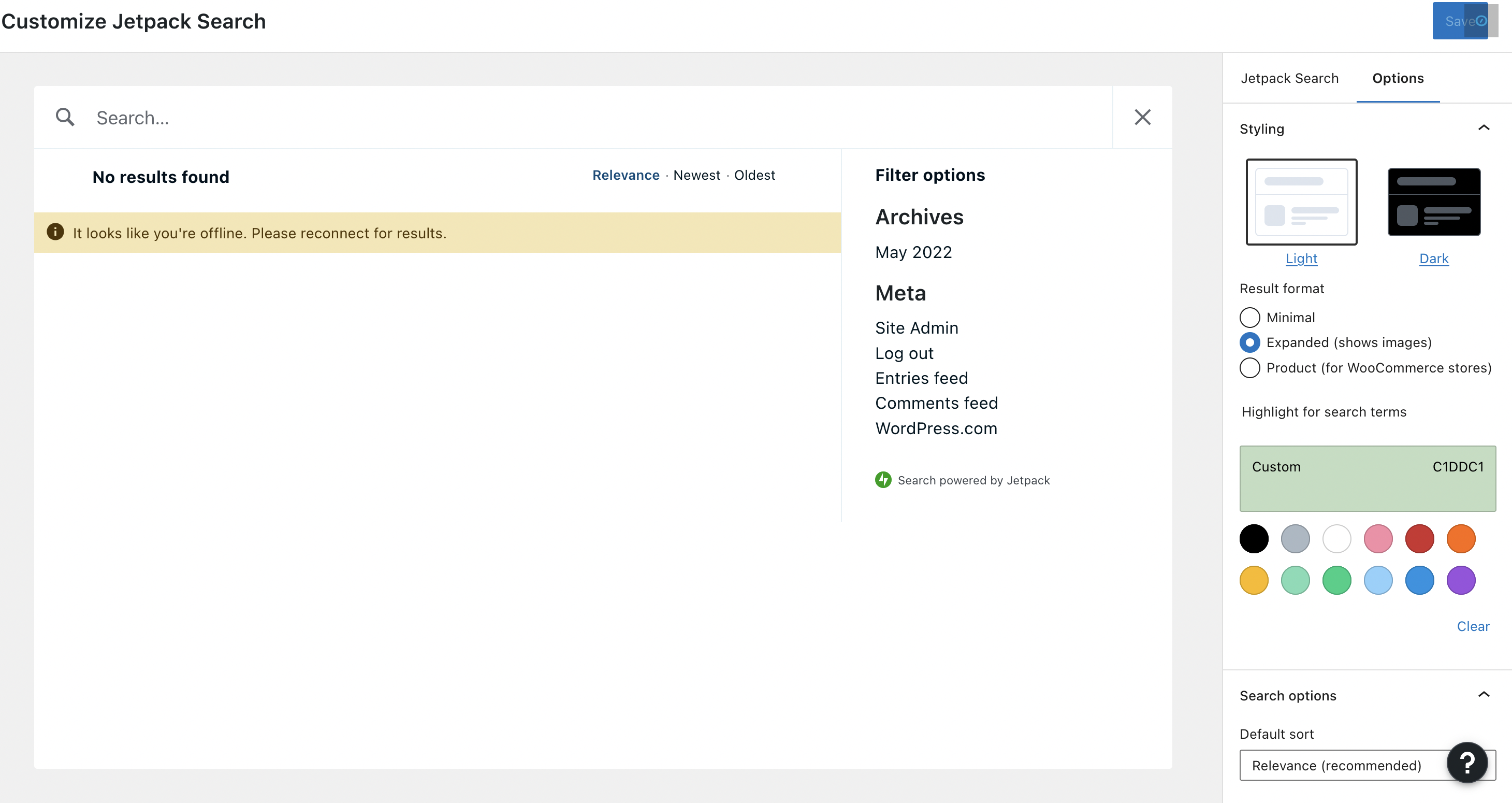Sort results by Oldest
This screenshot has height=803, width=1512.
point(754,175)
